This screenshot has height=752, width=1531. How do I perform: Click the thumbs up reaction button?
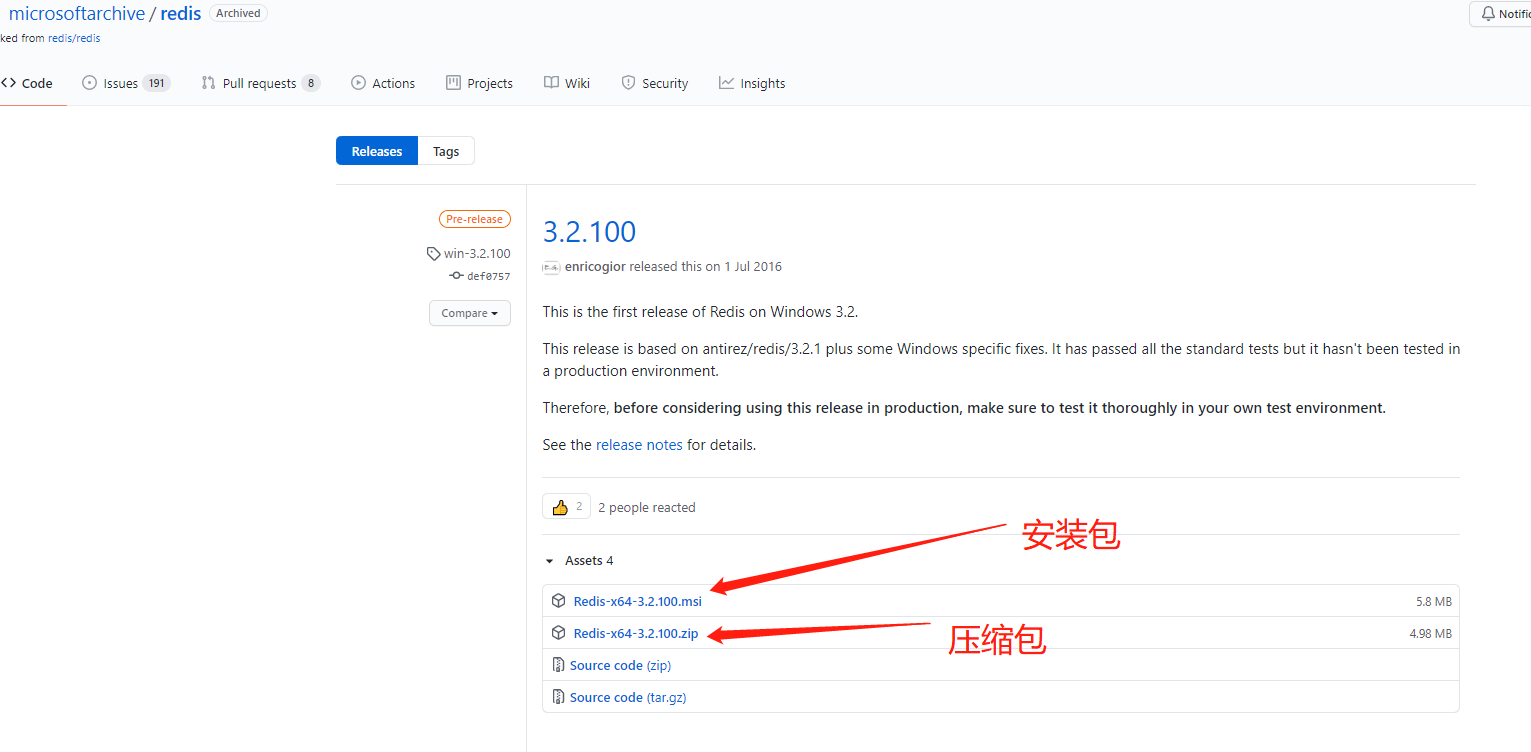[x=567, y=507]
